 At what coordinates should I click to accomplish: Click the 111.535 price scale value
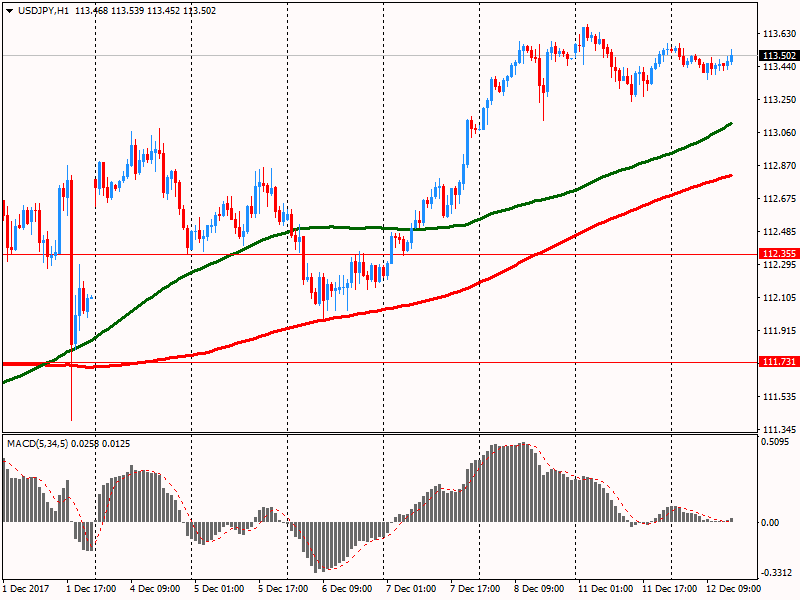pos(779,396)
